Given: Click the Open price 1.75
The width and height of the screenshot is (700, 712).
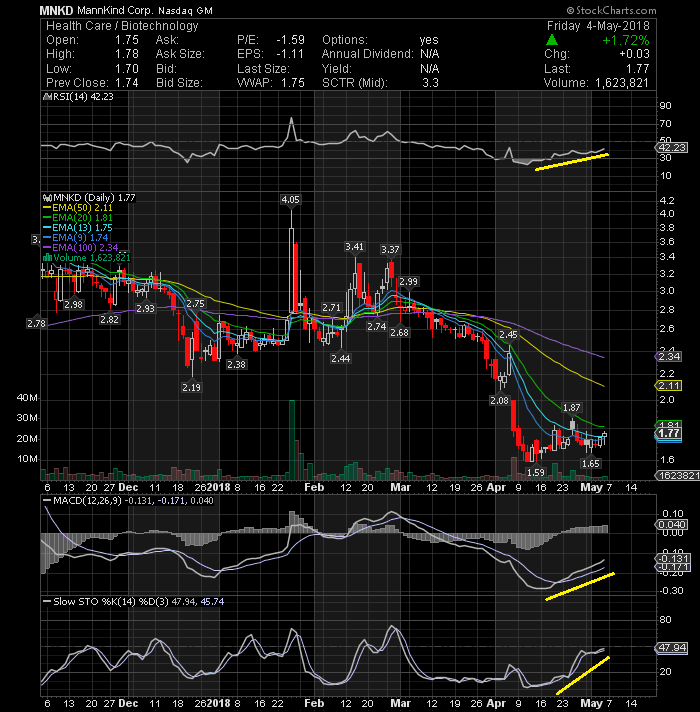Looking at the screenshot, I should click(x=127, y=40).
